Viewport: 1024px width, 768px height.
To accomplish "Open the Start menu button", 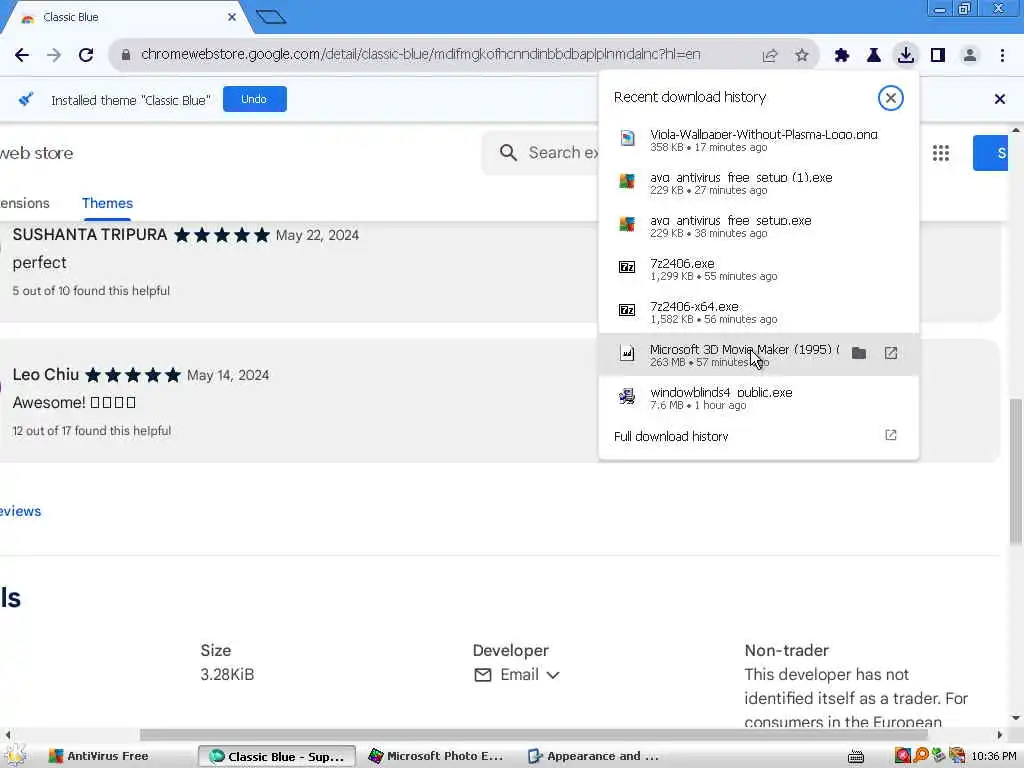I will [16, 755].
